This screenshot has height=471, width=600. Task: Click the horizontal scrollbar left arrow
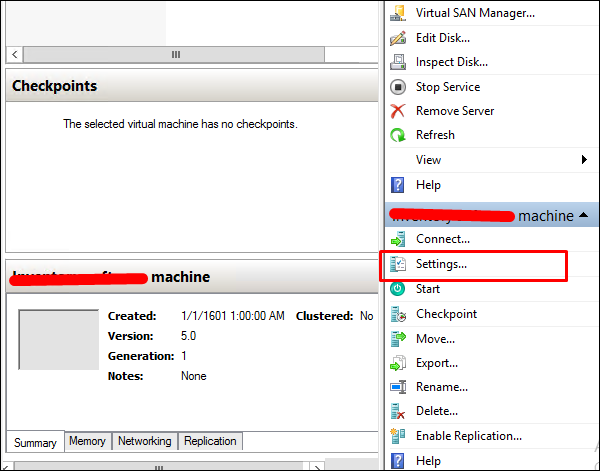(x=14, y=54)
